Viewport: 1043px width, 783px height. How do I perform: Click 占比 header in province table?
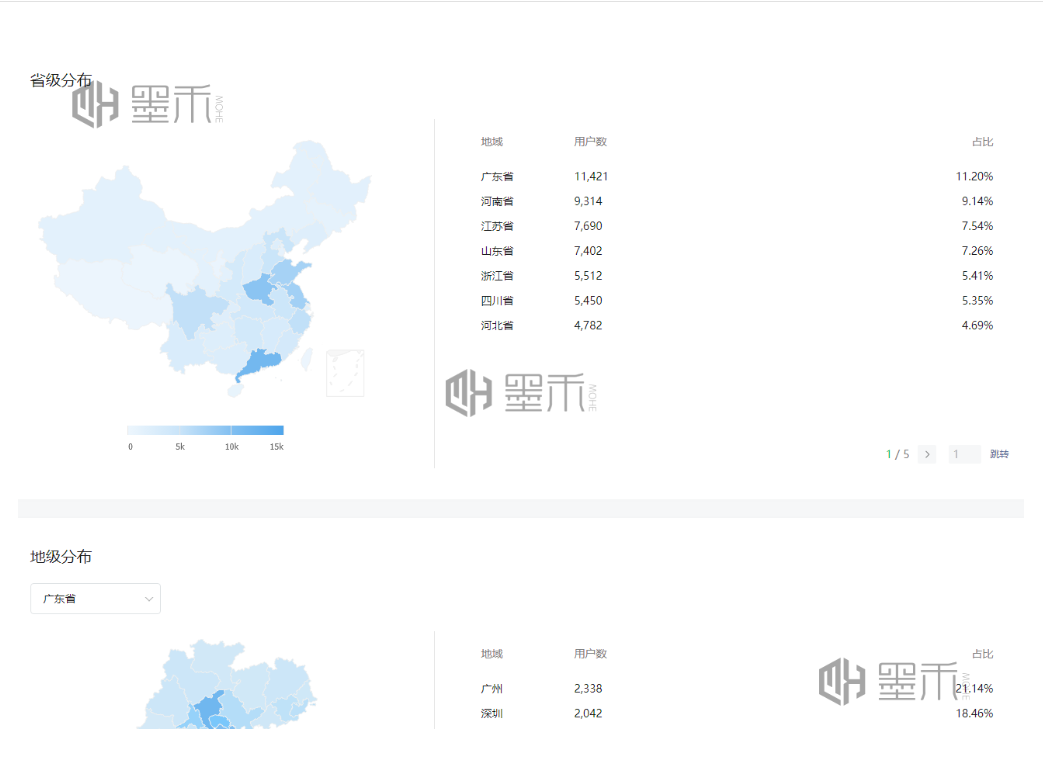[982, 142]
